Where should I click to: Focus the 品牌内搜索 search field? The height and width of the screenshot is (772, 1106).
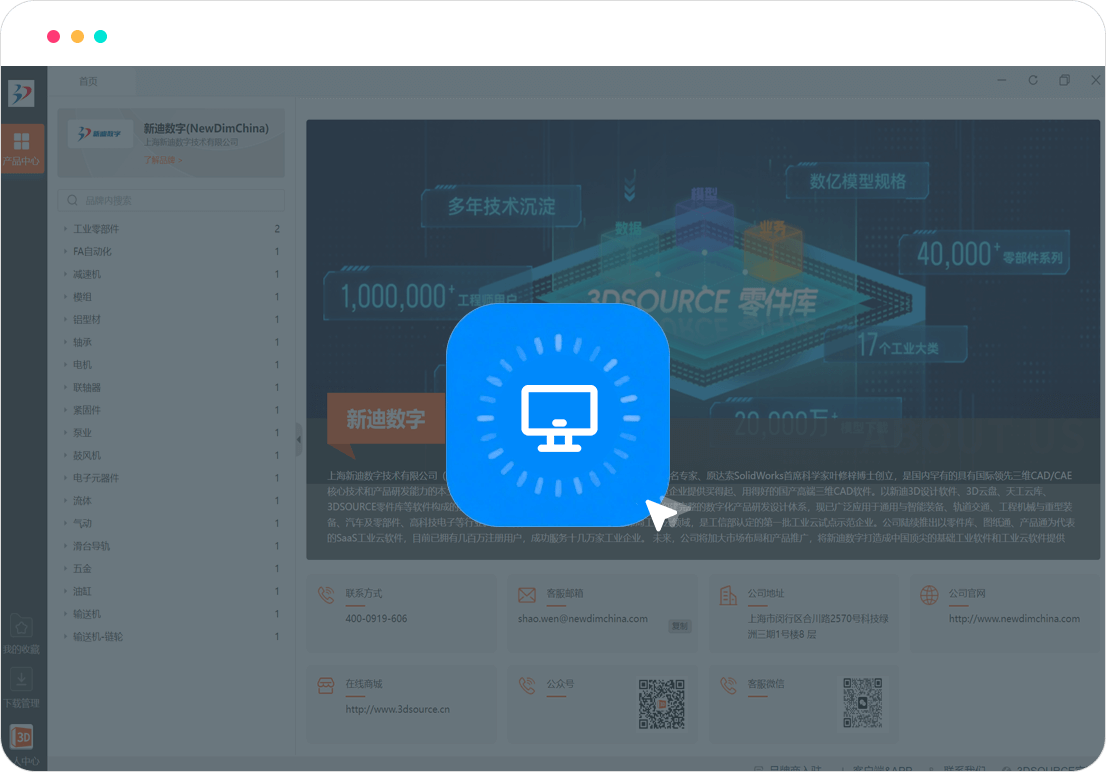click(x=171, y=200)
